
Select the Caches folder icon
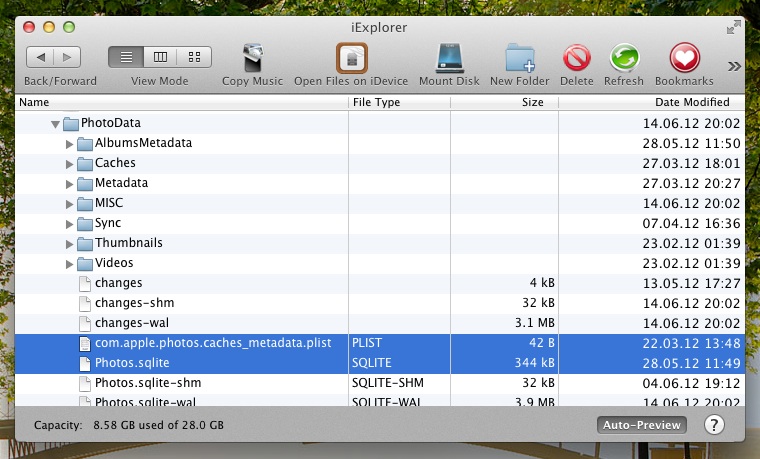[85, 163]
